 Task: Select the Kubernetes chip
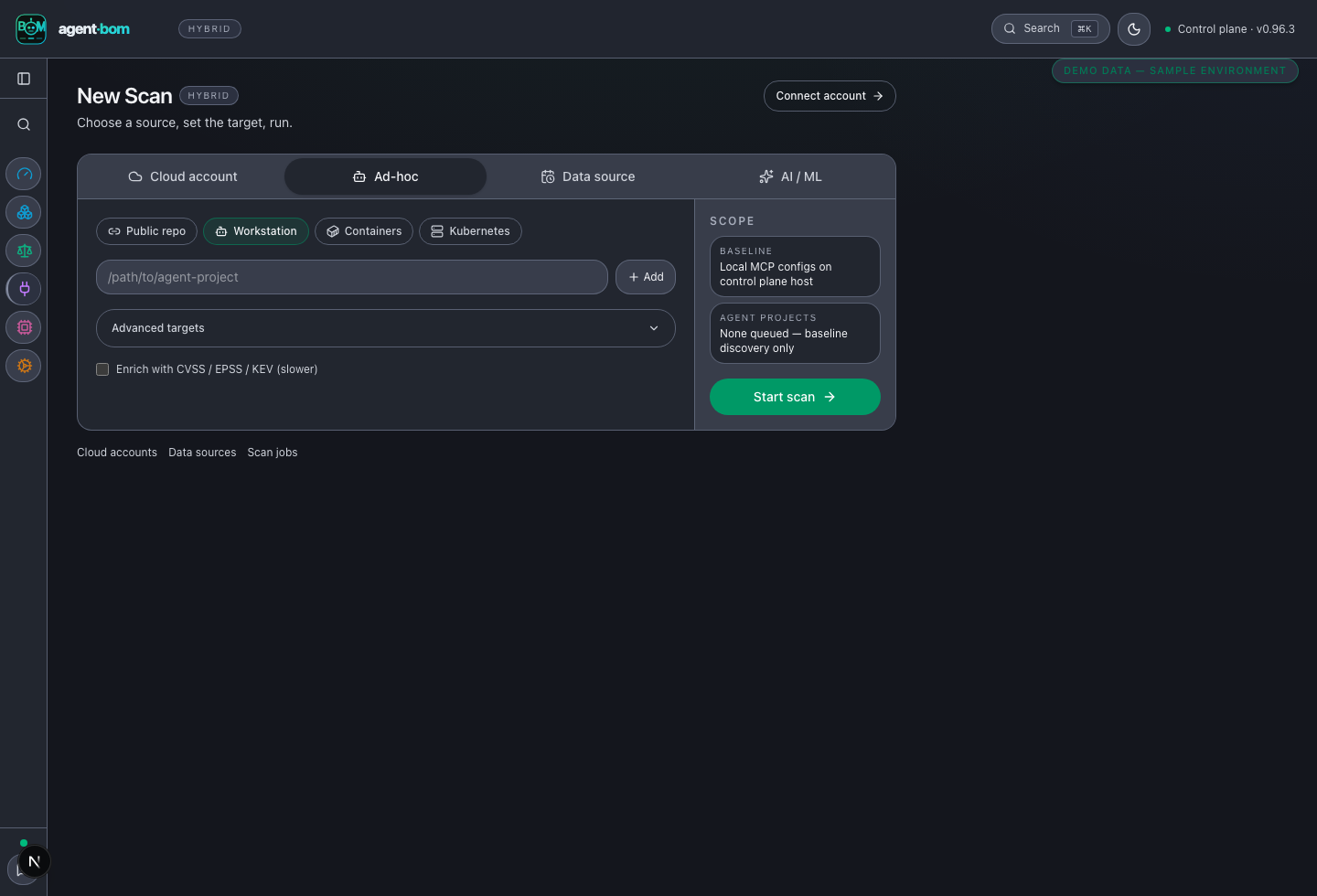(x=470, y=231)
